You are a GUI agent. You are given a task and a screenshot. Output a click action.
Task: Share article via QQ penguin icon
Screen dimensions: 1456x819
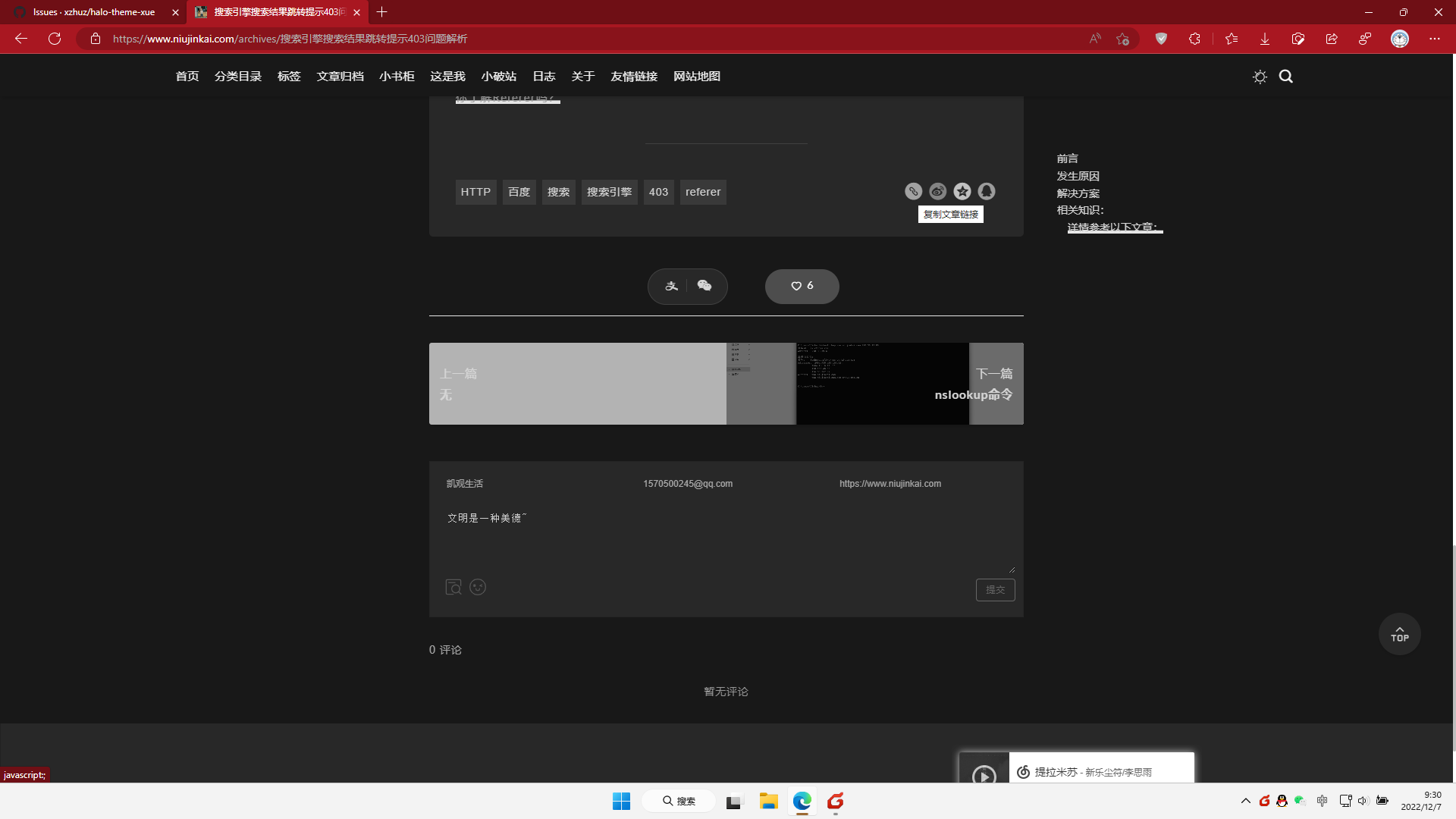987,192
